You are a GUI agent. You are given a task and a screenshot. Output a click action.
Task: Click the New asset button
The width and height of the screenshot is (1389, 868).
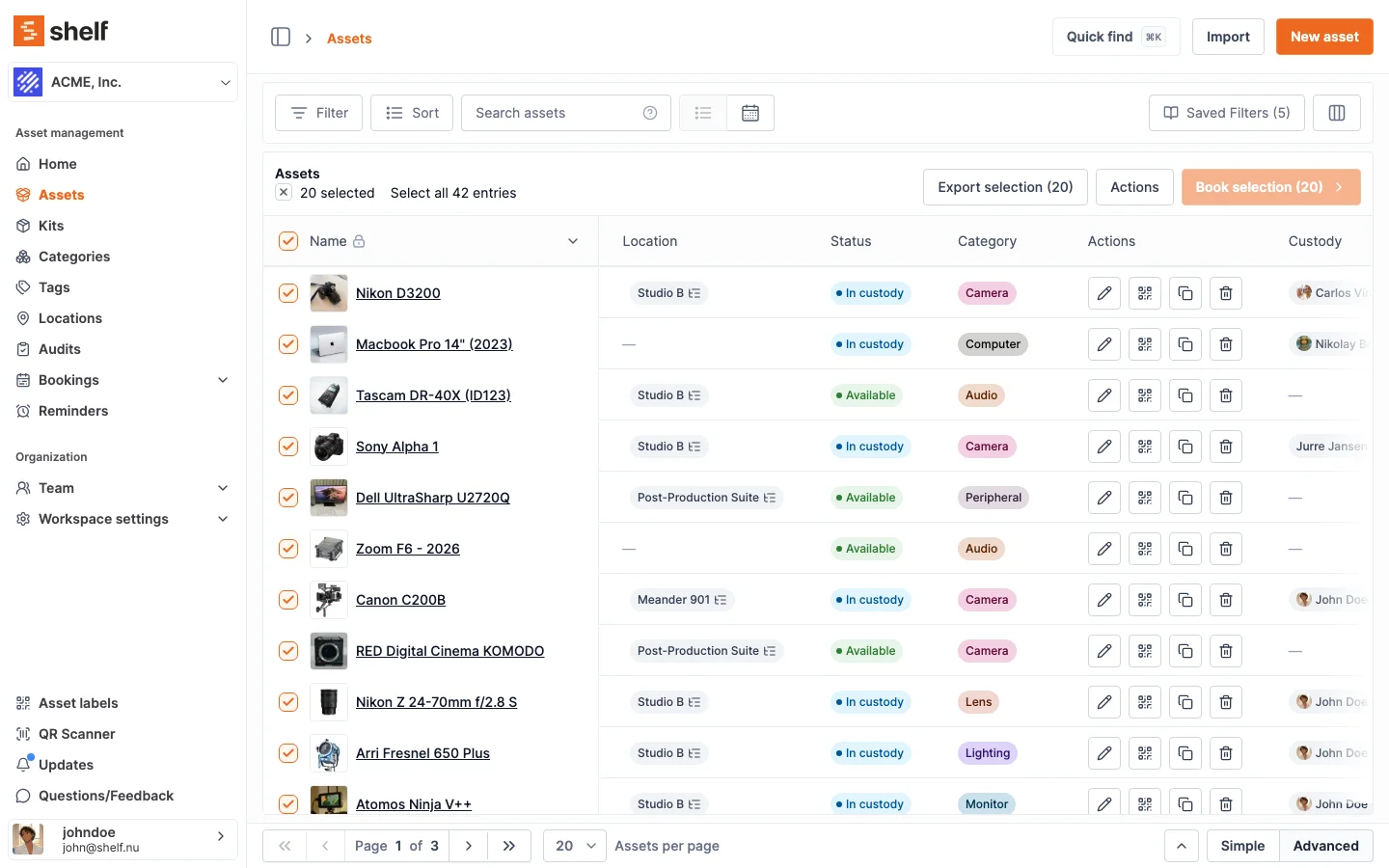(x=1323, y=37)
